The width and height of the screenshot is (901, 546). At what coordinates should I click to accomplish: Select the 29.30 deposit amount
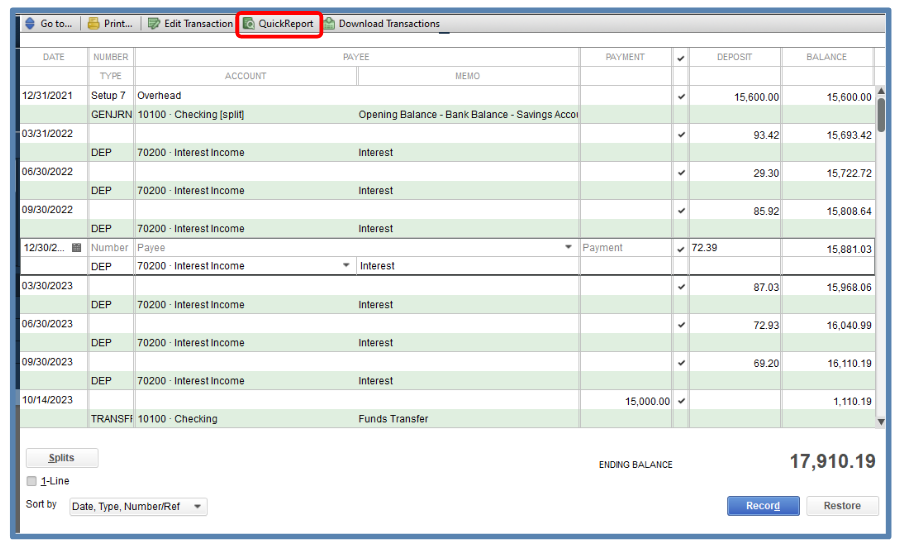(x=766, y=173)
